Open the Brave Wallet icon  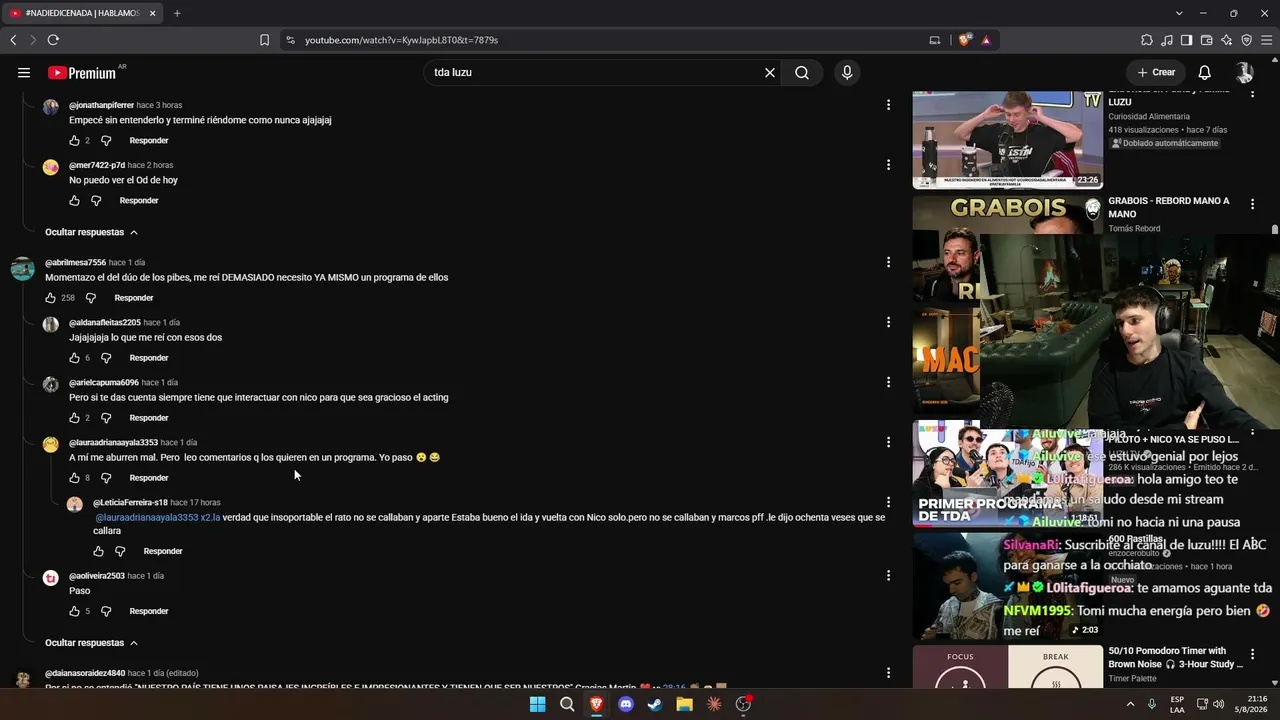1206,40
